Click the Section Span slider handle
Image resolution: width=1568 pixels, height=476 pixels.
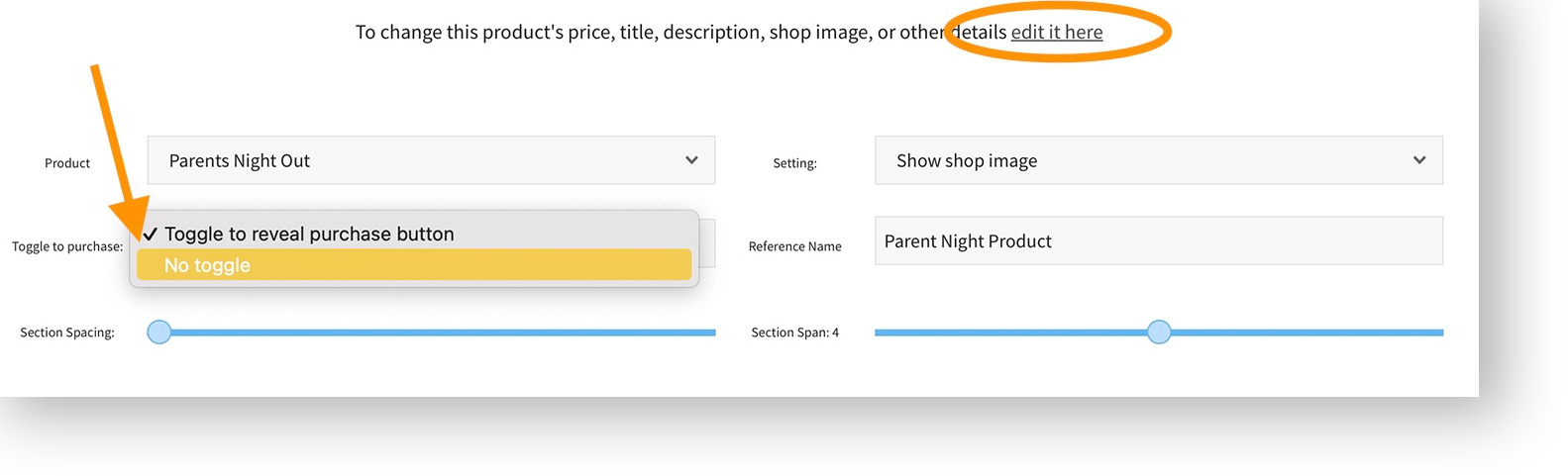click(1159, 333)
